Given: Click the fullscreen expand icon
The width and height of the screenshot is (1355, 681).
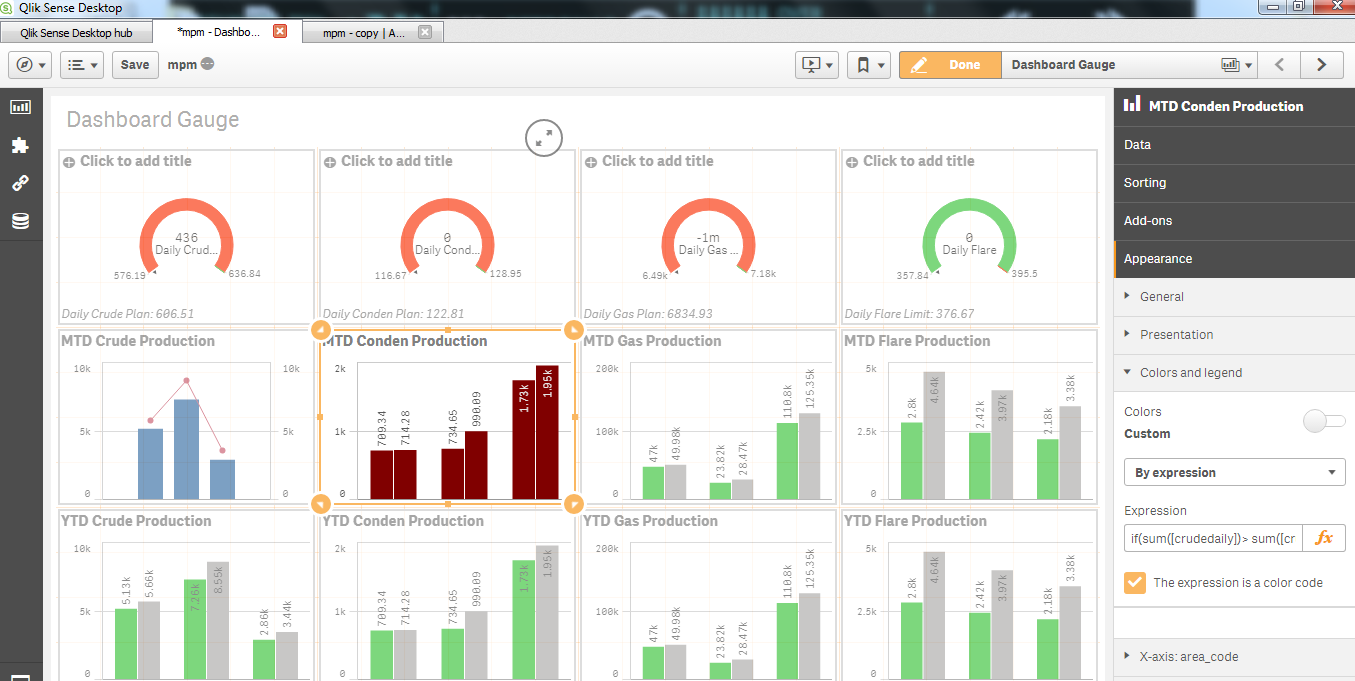Looking at the screenshot, I should [544, 139].
